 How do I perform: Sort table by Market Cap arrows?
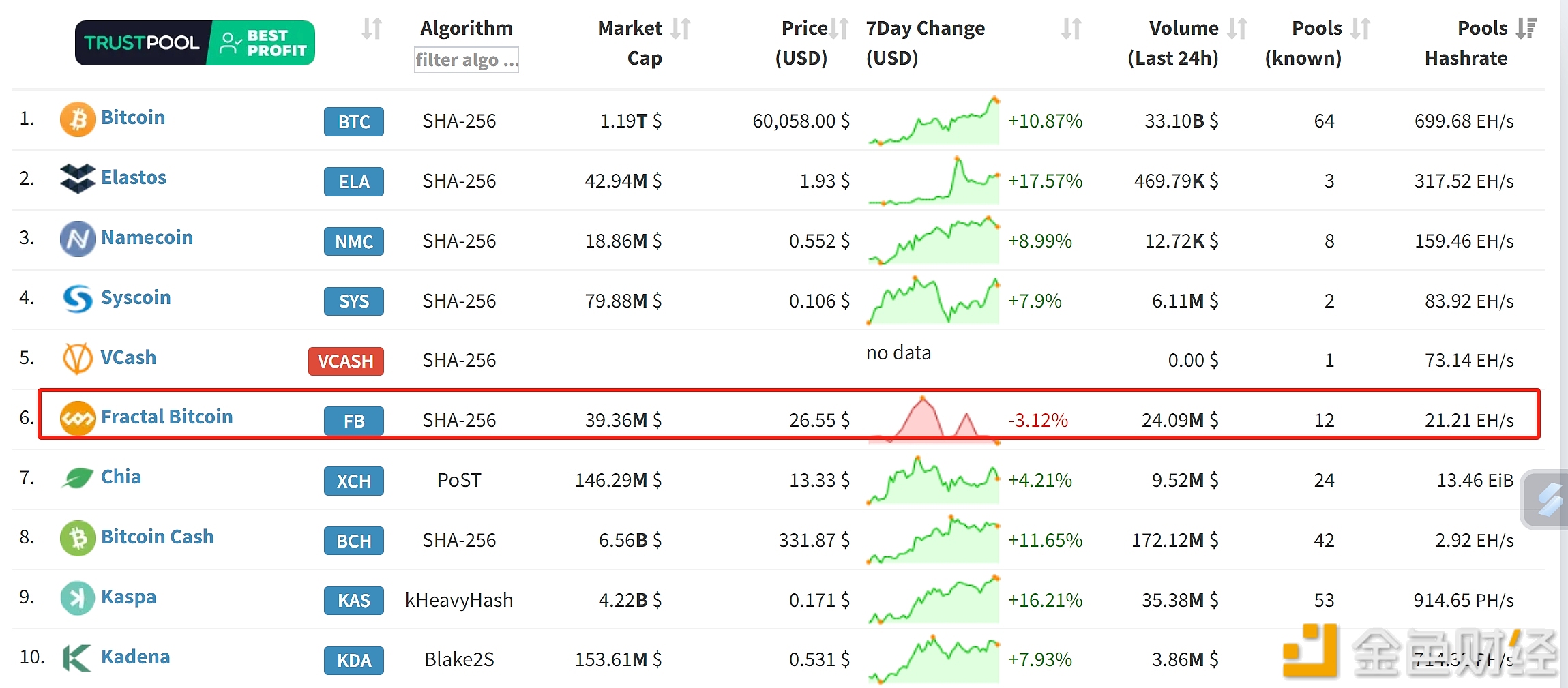(681, 29)
